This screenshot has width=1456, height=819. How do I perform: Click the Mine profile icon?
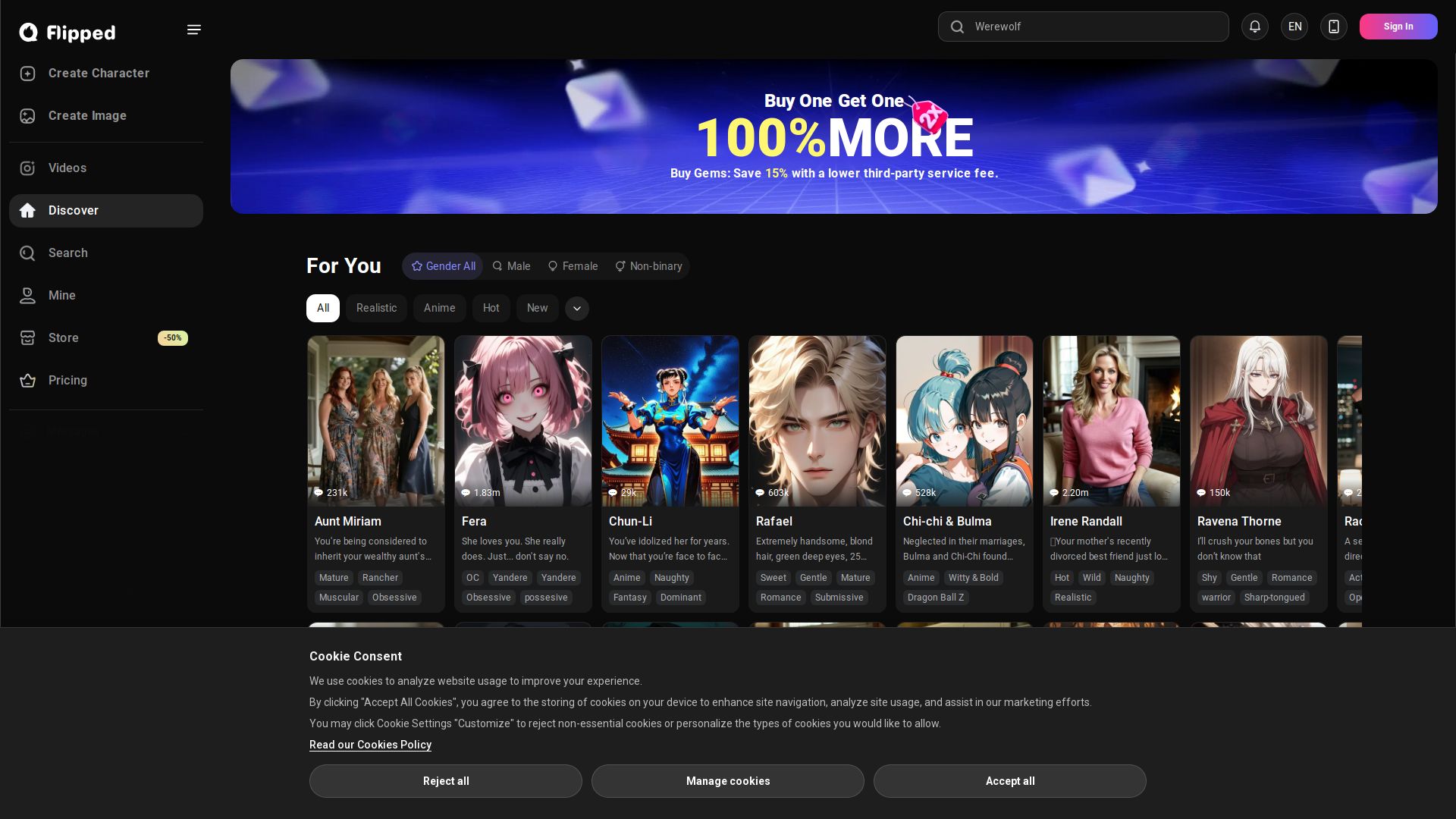click(28, 296)
